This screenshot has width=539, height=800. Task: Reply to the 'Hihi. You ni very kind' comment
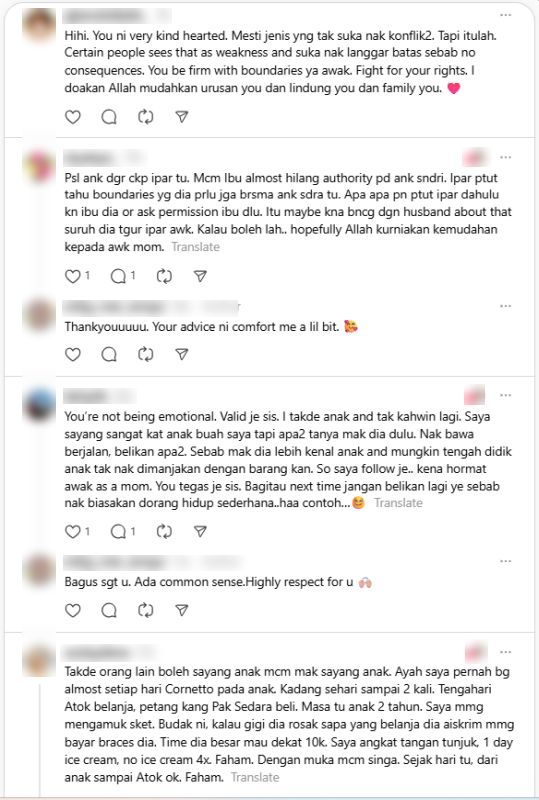[109, 117]
